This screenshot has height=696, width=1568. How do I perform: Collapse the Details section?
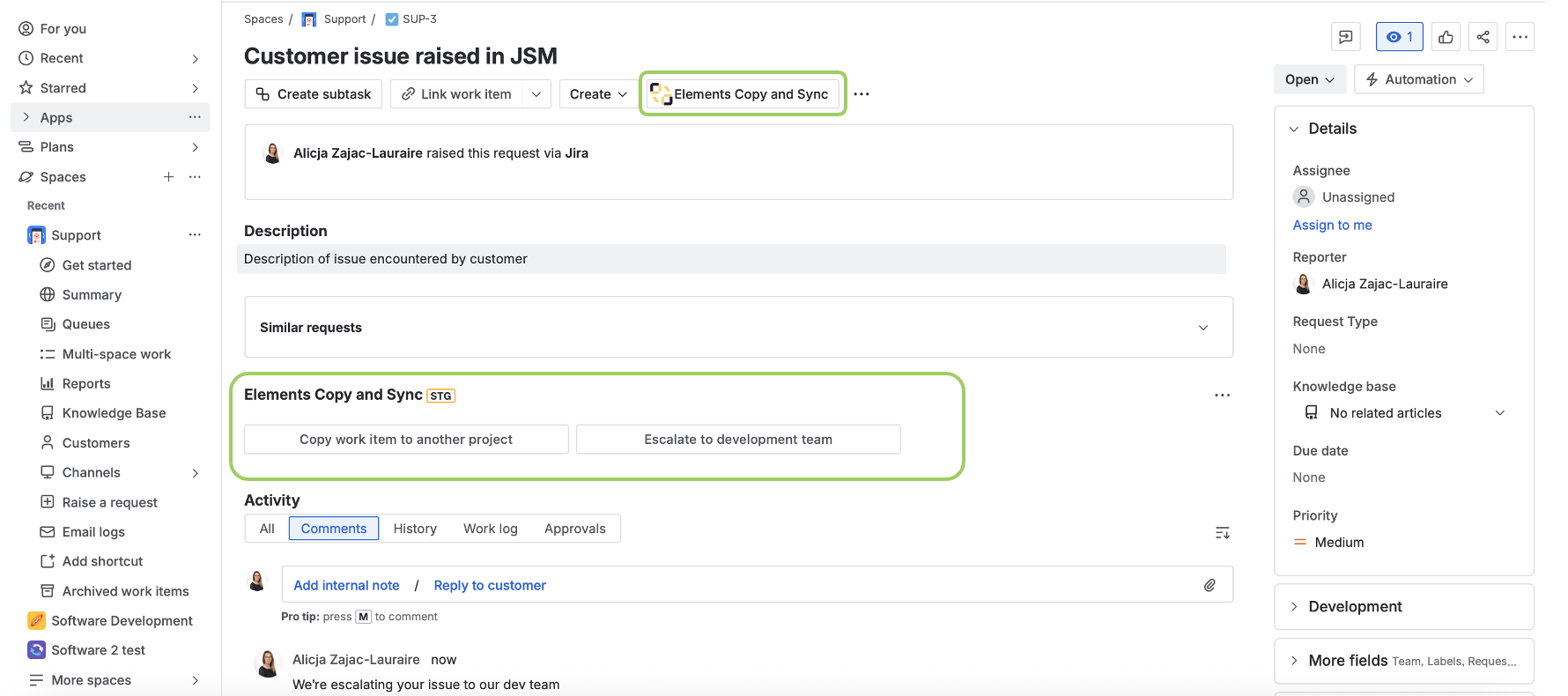pos(1294,130)
